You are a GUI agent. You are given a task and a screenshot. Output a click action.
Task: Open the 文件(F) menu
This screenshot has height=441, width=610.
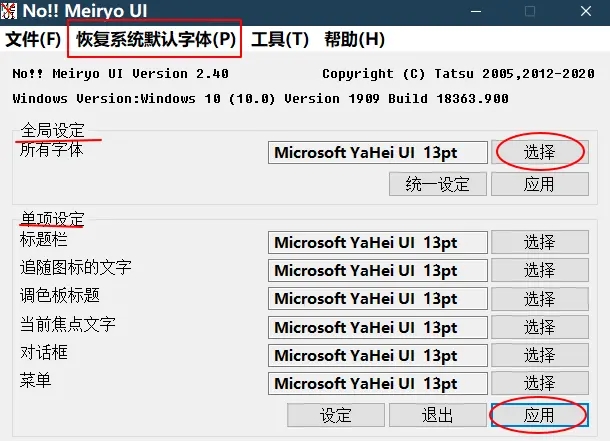coord(33,39)
